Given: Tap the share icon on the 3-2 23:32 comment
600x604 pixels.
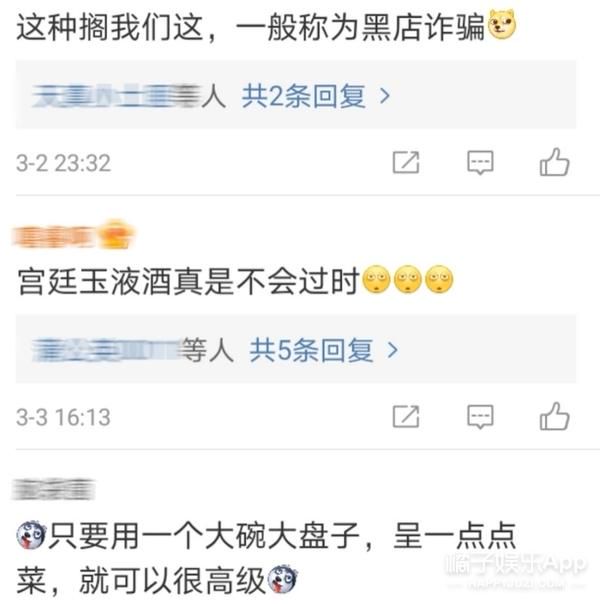Looking at the screenshot, I should (x=406, y=162).
